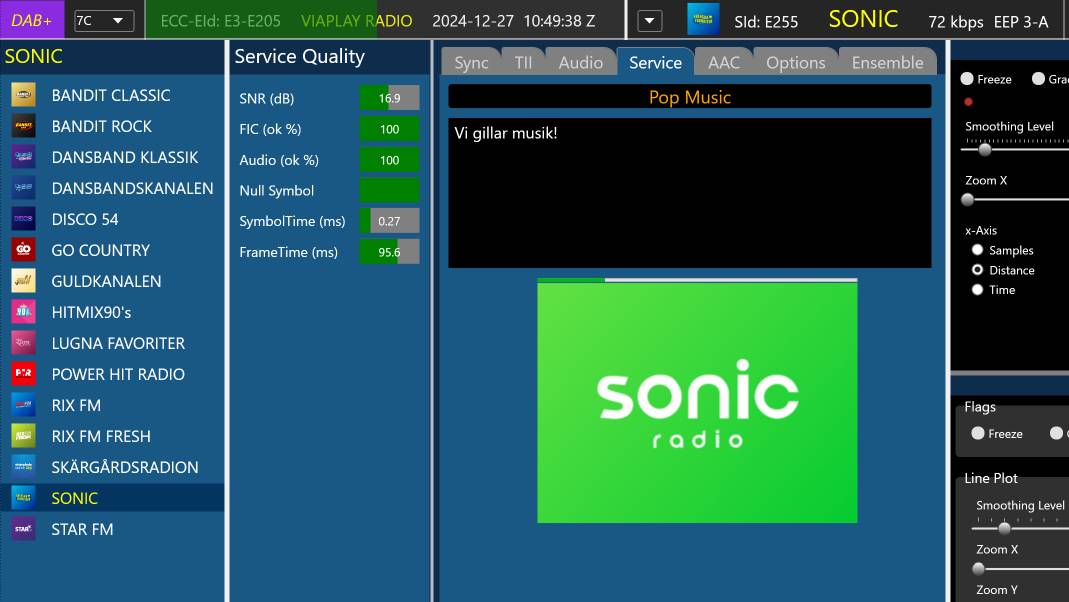Click the POWER HIT RADIO logo icon
1069x602 pixels.
(24, 374)
